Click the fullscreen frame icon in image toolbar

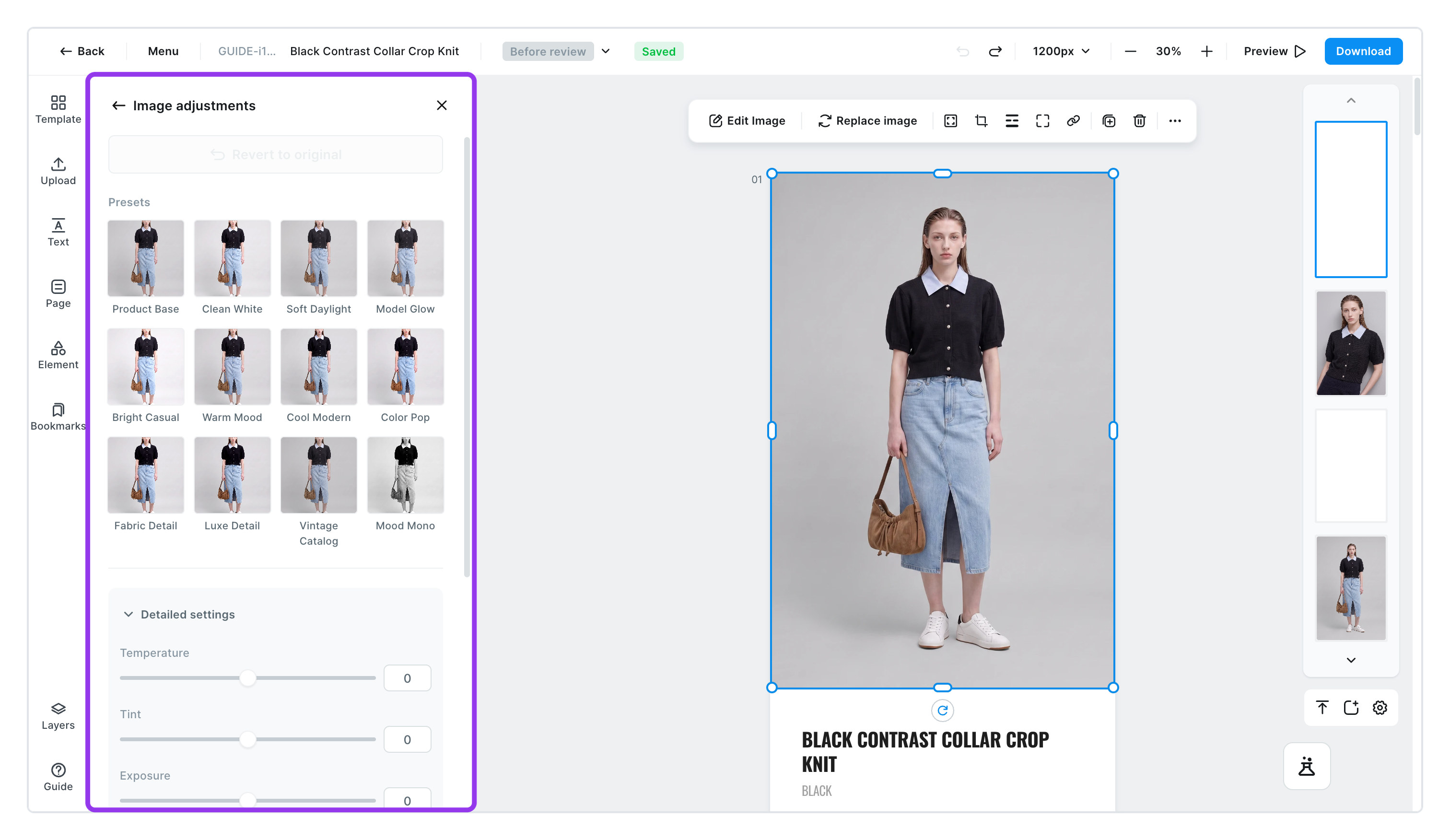pos(1042,121)
